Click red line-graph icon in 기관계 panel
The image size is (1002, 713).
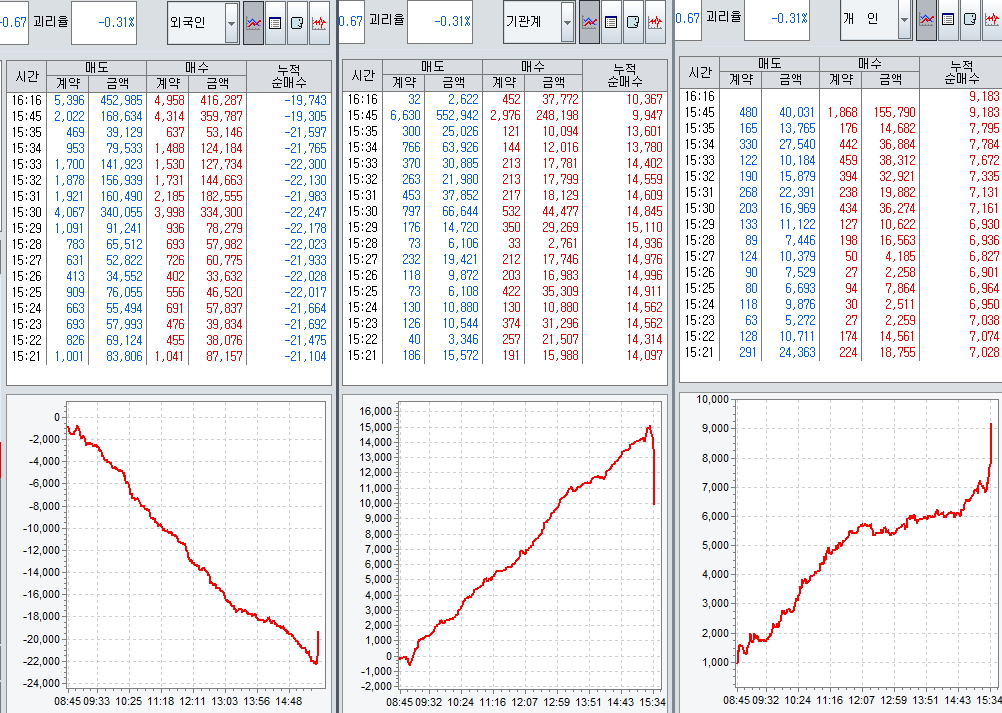[655, 22]
